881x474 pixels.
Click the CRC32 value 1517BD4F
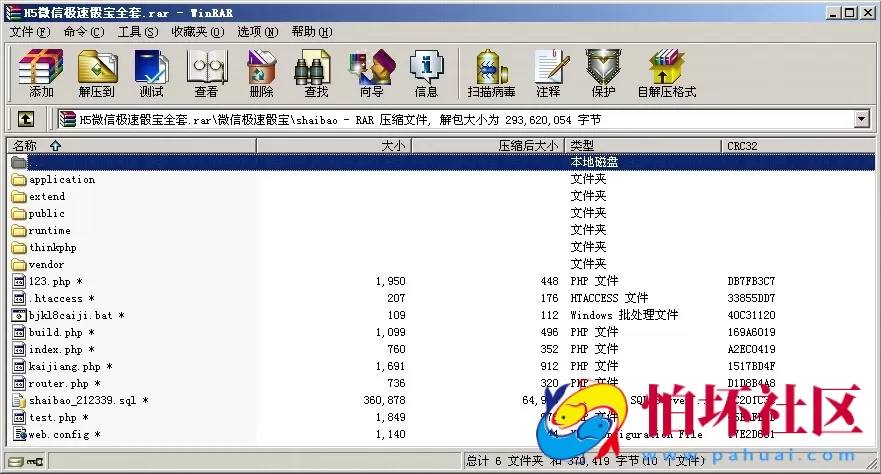751,366
